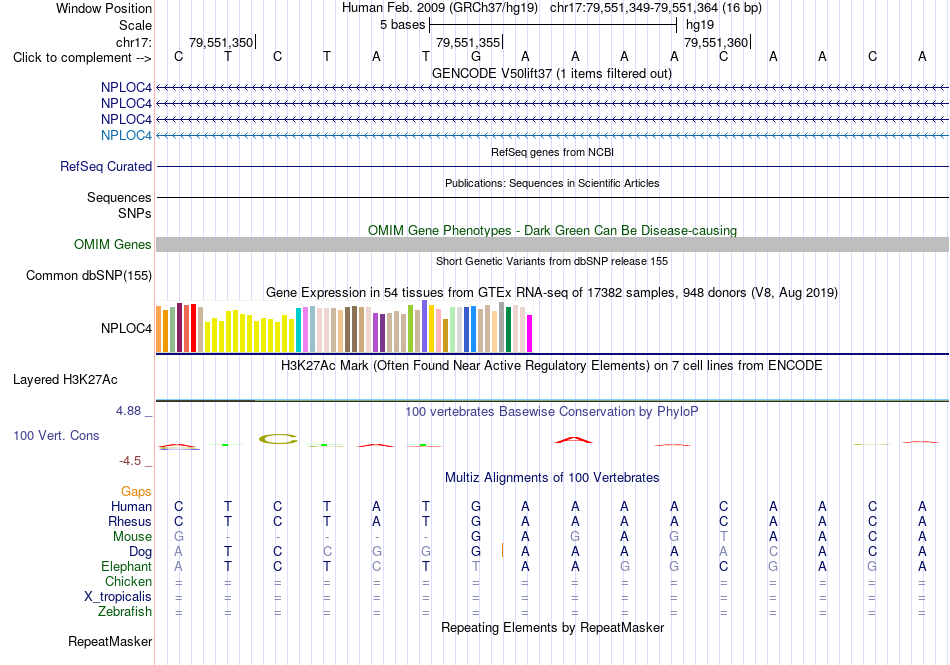
Task: Select the 'Mouse' alignment row label
Action: (x=132, y=537)
